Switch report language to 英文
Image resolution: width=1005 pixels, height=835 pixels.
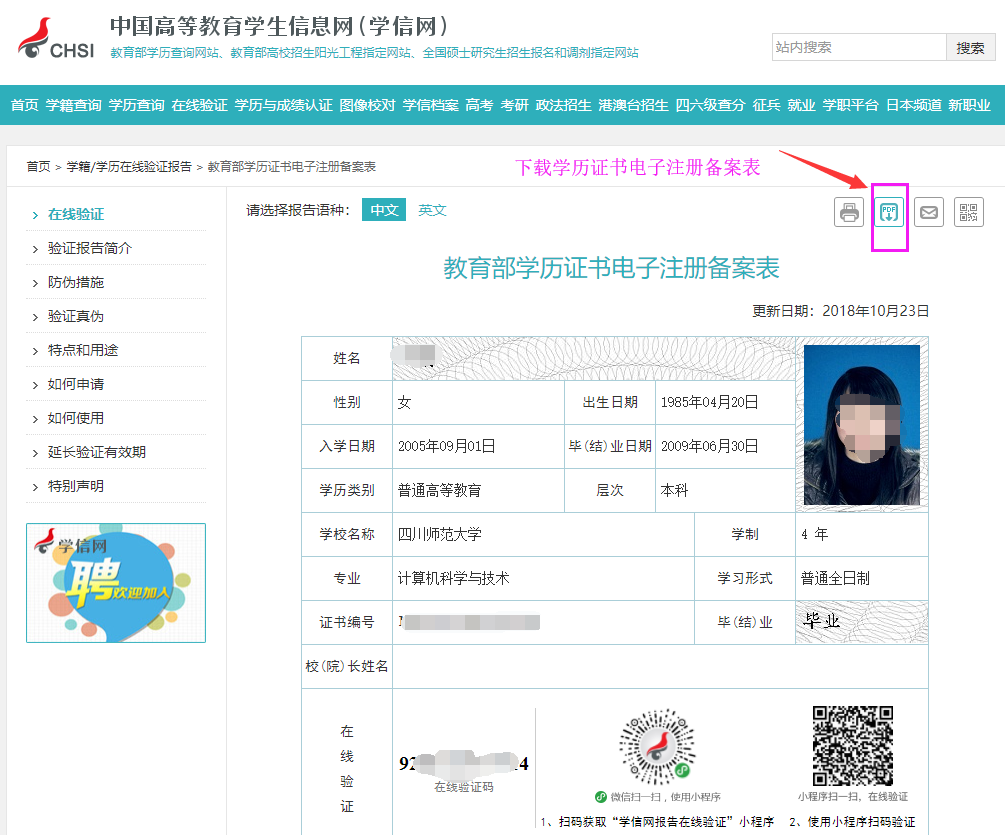click(432, 210)
